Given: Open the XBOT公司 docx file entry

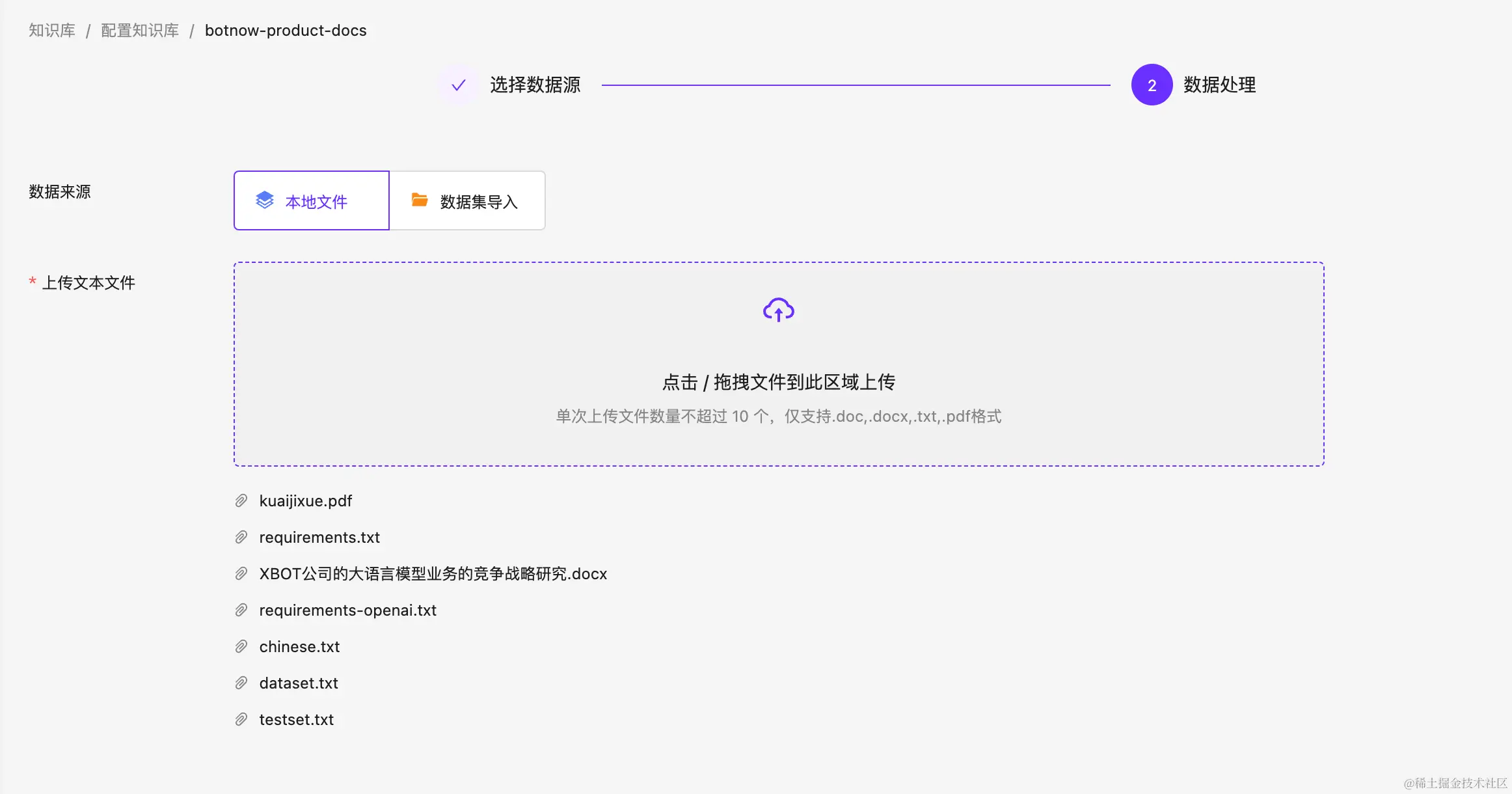Looking at the screenshot, I should (433, 573).
